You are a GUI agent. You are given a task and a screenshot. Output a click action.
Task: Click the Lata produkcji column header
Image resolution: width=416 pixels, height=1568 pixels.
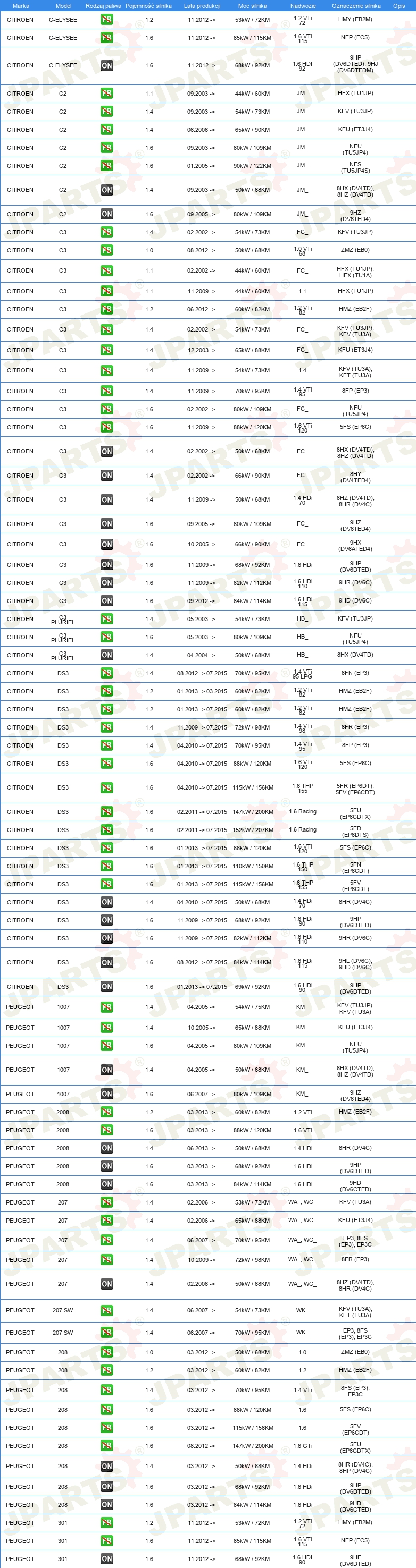(x=202, y=6)
